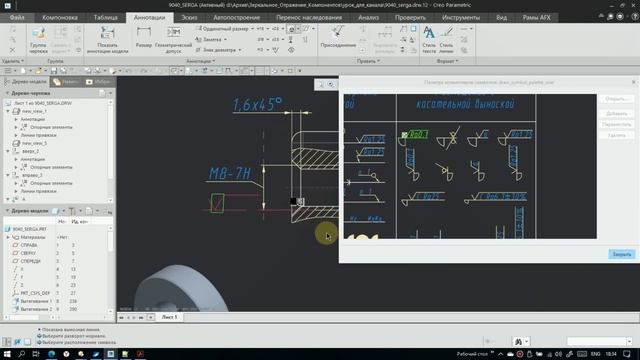Collapse the Дерево чертежа panel

[7, 93]
